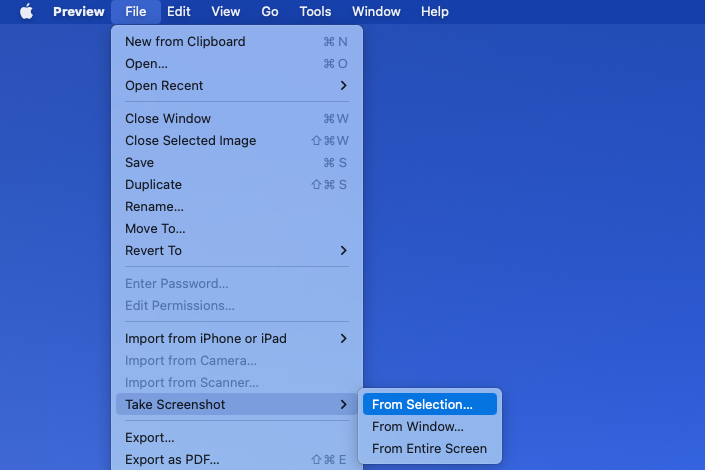Open the Help menu
Screen dimensions: 705x470
point(434,12)
